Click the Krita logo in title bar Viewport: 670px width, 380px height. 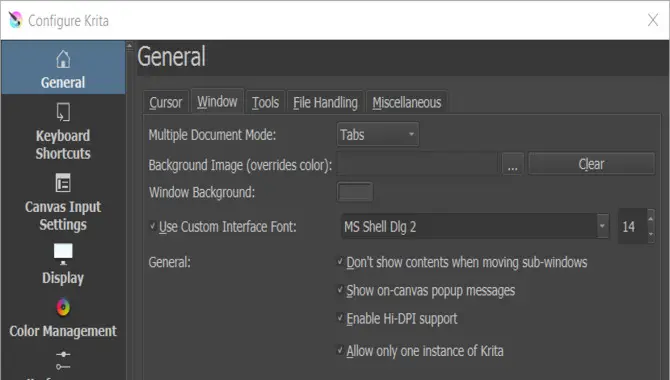tap(15, 20)
